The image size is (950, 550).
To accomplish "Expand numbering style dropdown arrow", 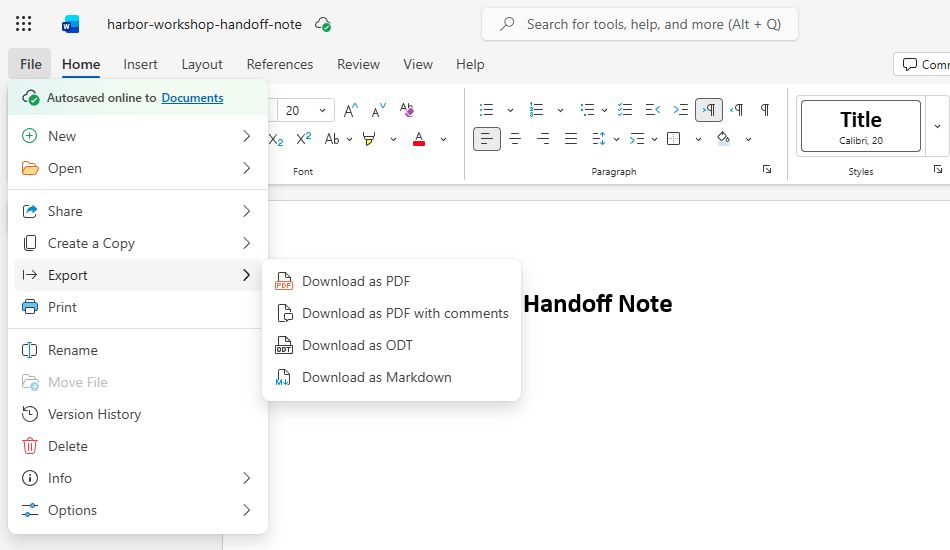I will coord(560,110).
